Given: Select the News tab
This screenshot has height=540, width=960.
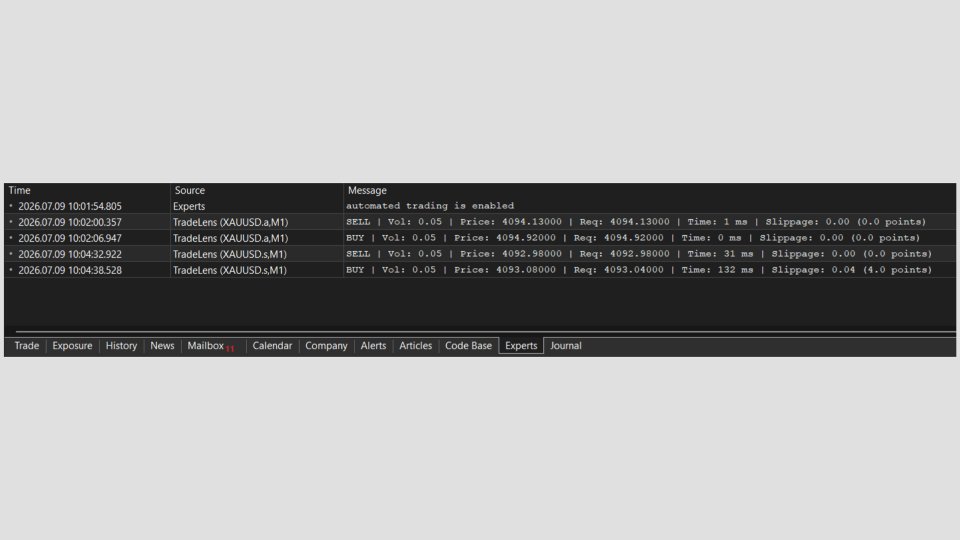Looking at the screenshot, I should (x=162, y=346).
